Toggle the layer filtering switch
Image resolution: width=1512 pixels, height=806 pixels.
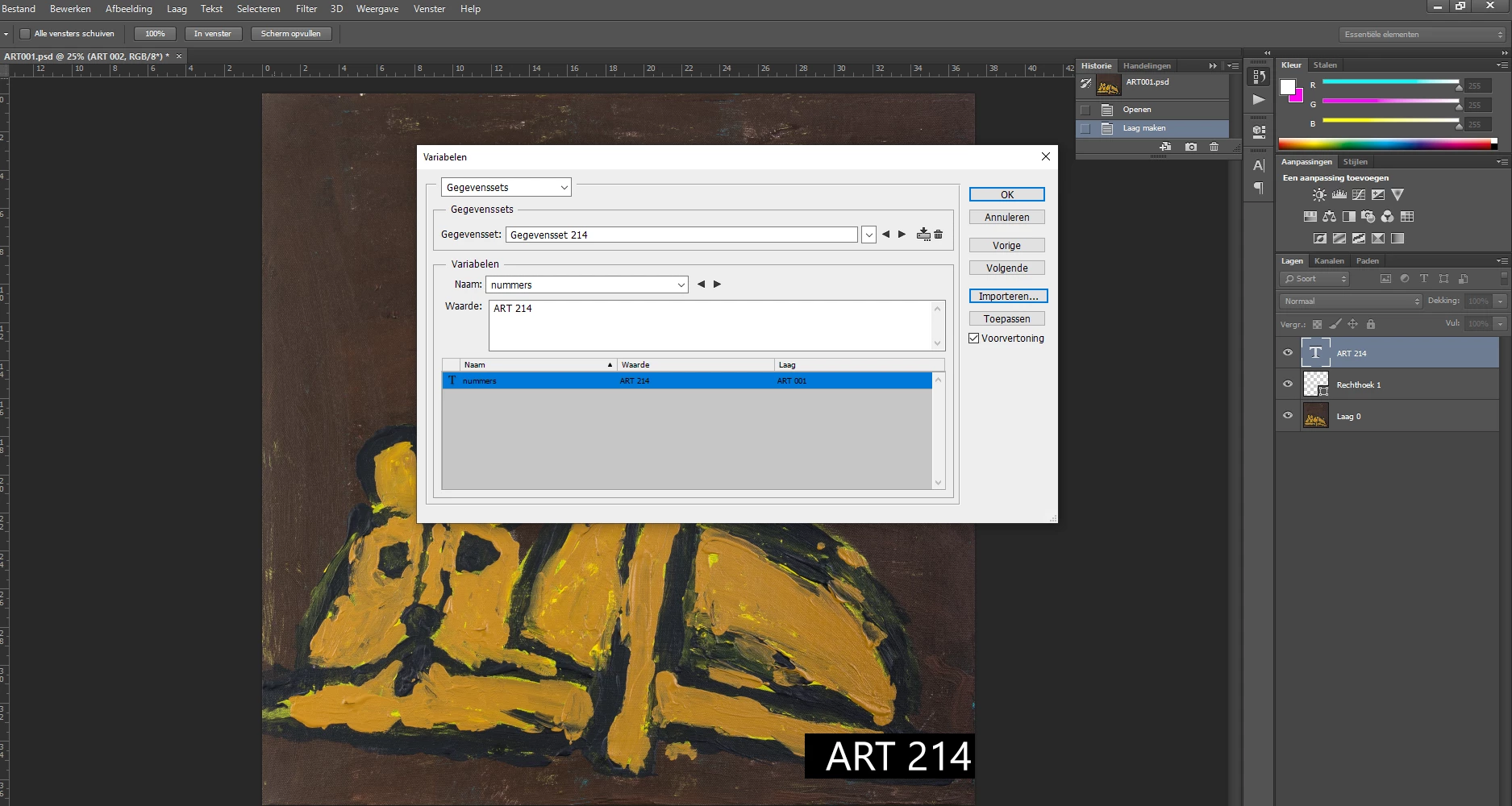(x=1504, y=279)
